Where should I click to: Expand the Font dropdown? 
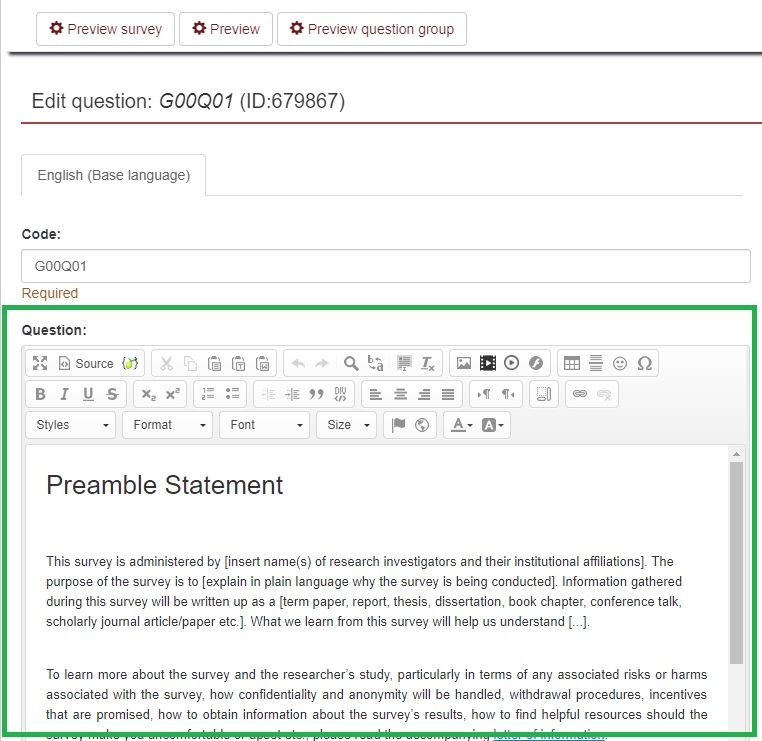(x=265, y=425)
